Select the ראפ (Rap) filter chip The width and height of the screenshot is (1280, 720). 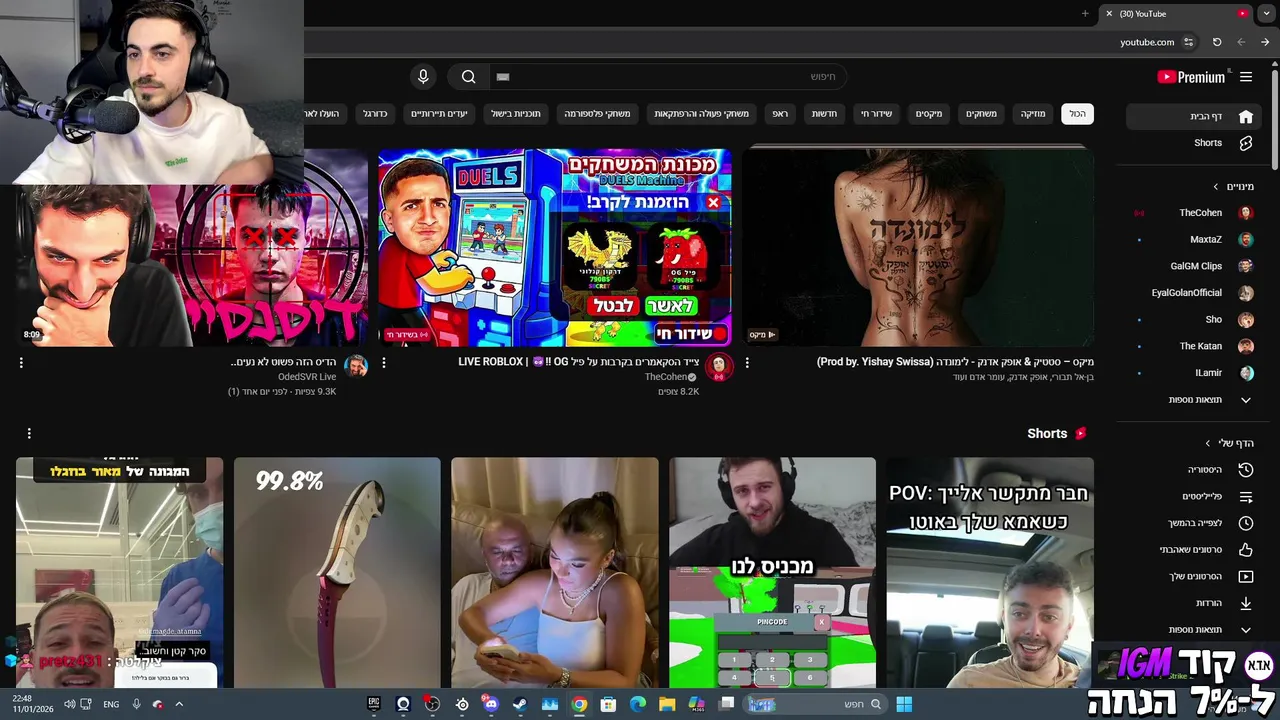click(x=780, y=114)
